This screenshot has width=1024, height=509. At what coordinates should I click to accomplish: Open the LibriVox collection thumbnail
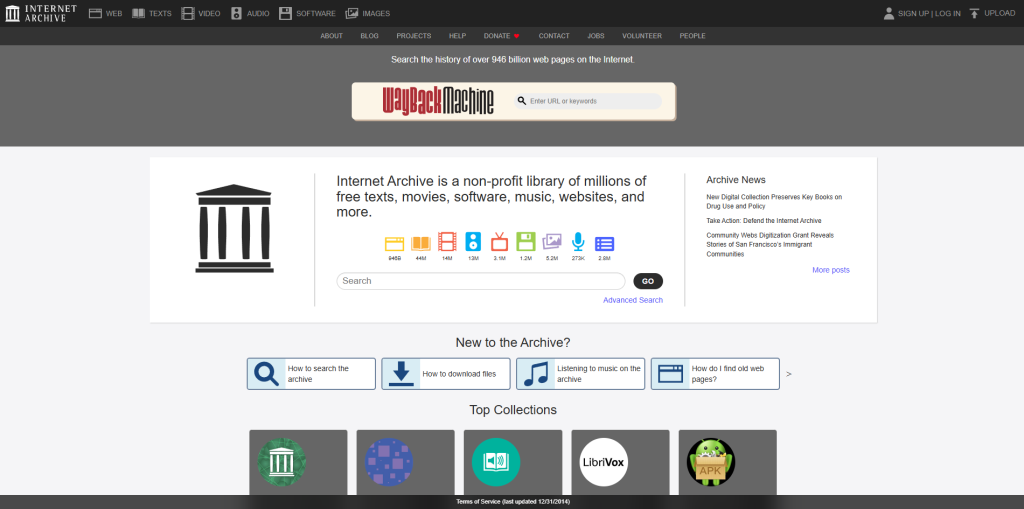[603, 462]
